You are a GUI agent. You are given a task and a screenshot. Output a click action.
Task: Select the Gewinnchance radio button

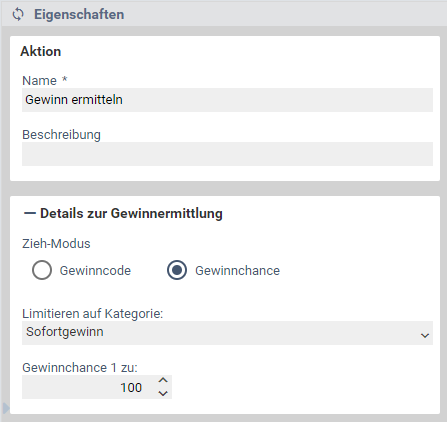177,270
